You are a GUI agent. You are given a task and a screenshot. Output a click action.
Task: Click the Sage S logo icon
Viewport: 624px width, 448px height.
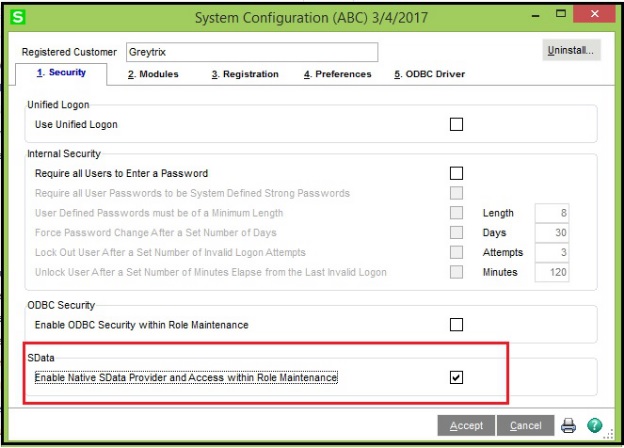coord(18,17)
